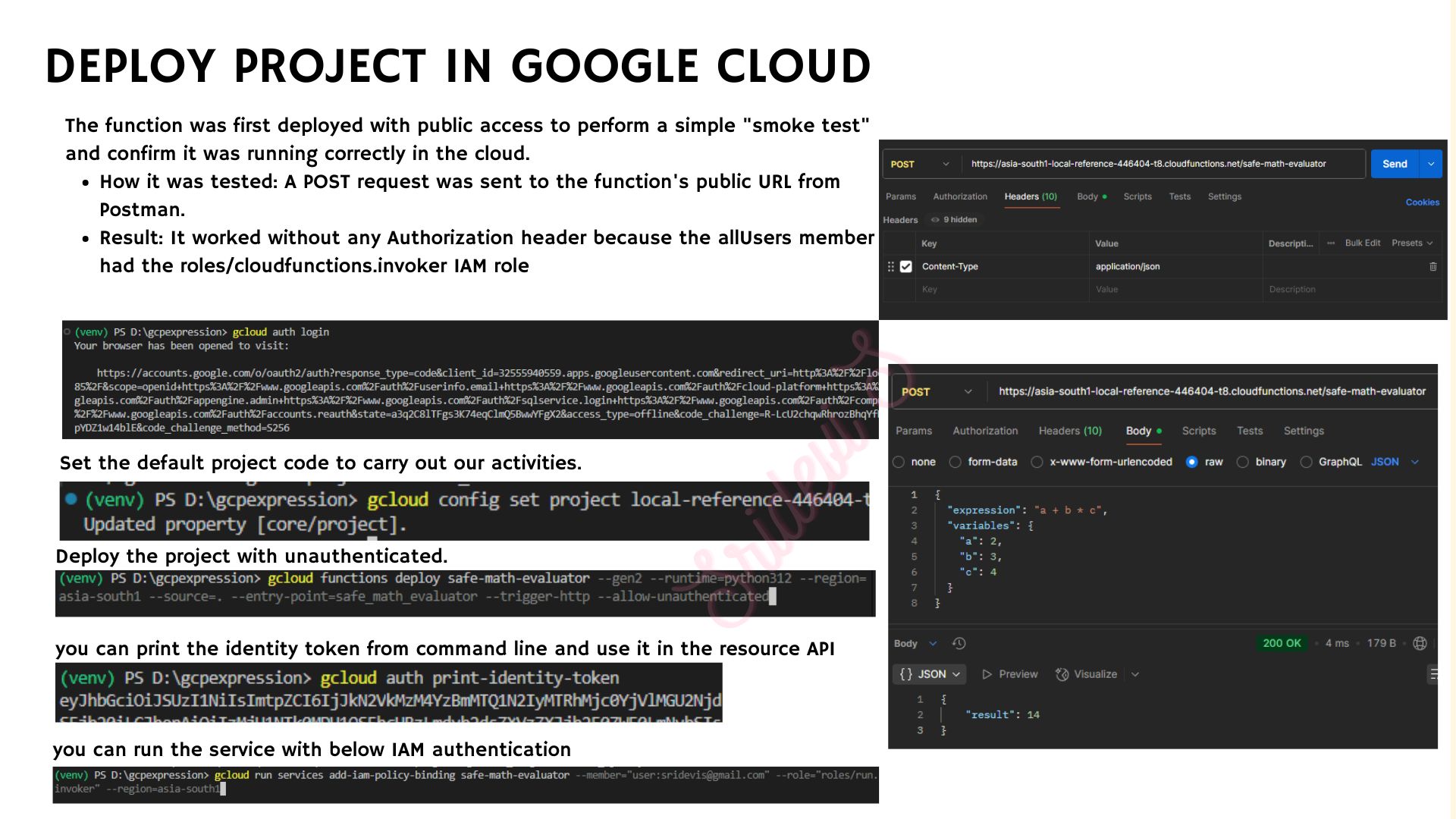Select the form-data radio button
The width and height of the screenshot is (1456, 819).
point(955,462)
